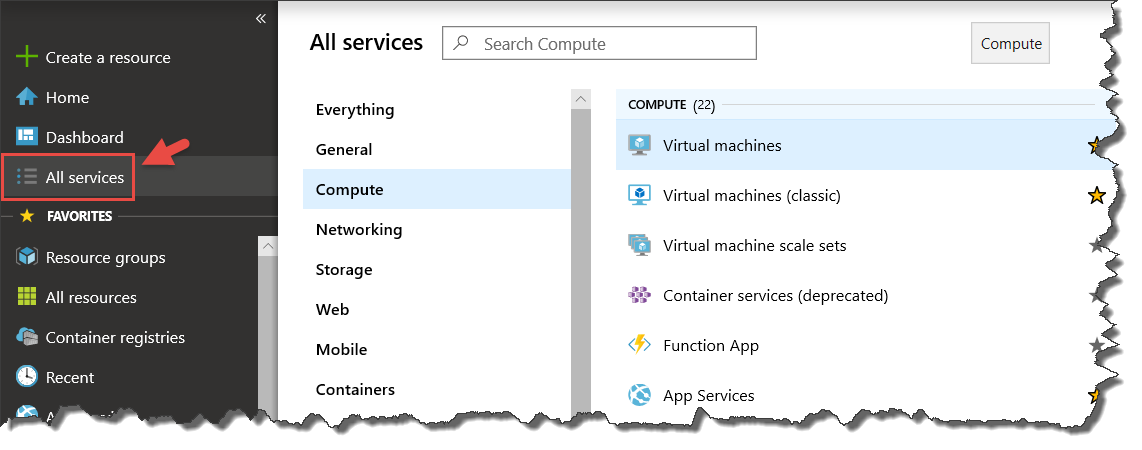
Task: Click the Container services purple icon
Action: [639, 295]
